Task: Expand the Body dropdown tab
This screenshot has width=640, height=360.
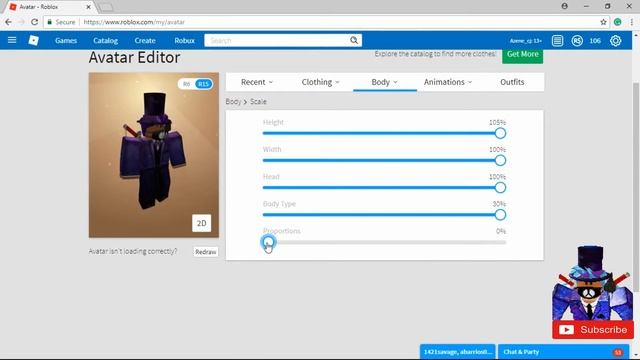Action: click(384, 82)
